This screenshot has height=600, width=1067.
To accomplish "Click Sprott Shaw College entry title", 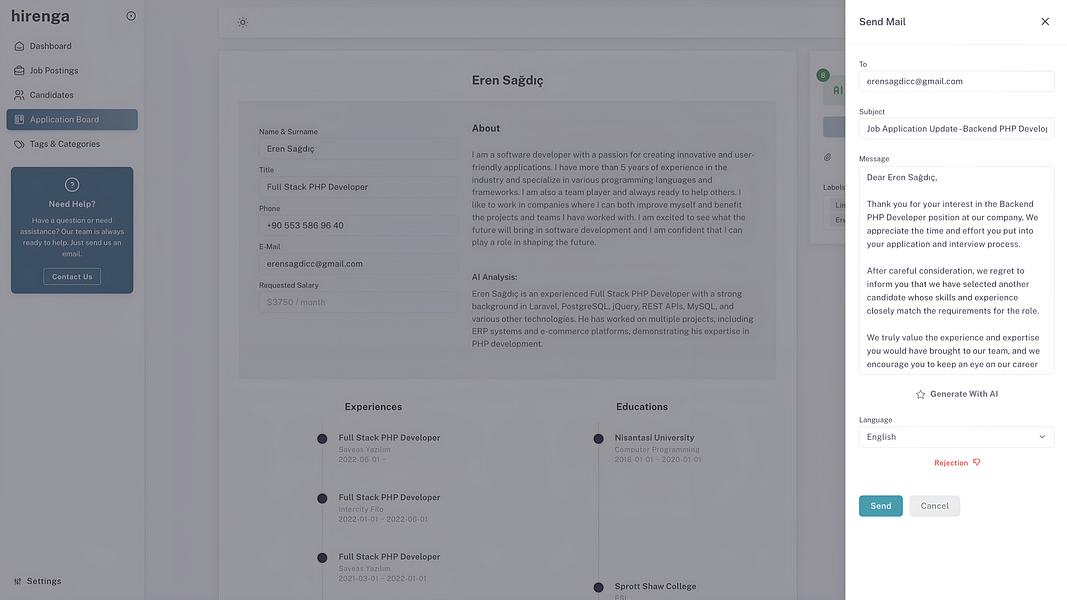I will (655, 586).
